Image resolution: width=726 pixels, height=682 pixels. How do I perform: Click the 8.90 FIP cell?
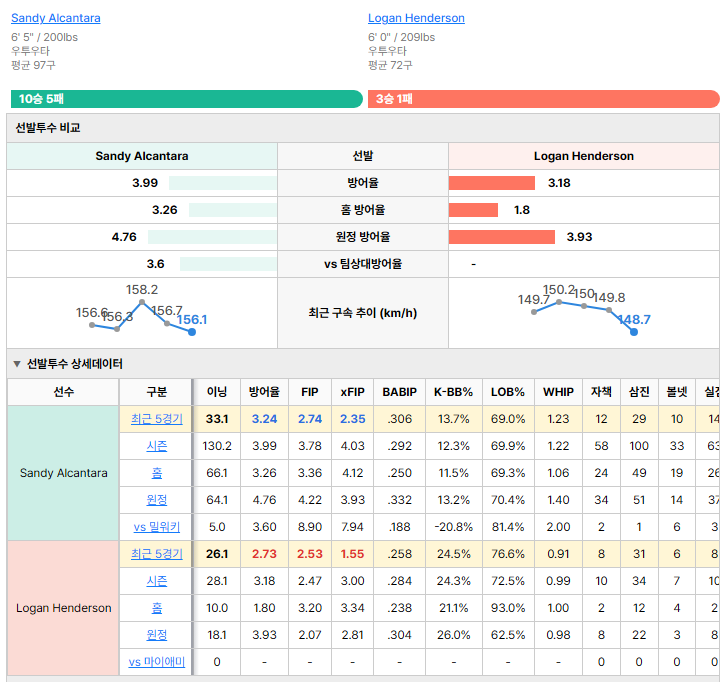309,527
